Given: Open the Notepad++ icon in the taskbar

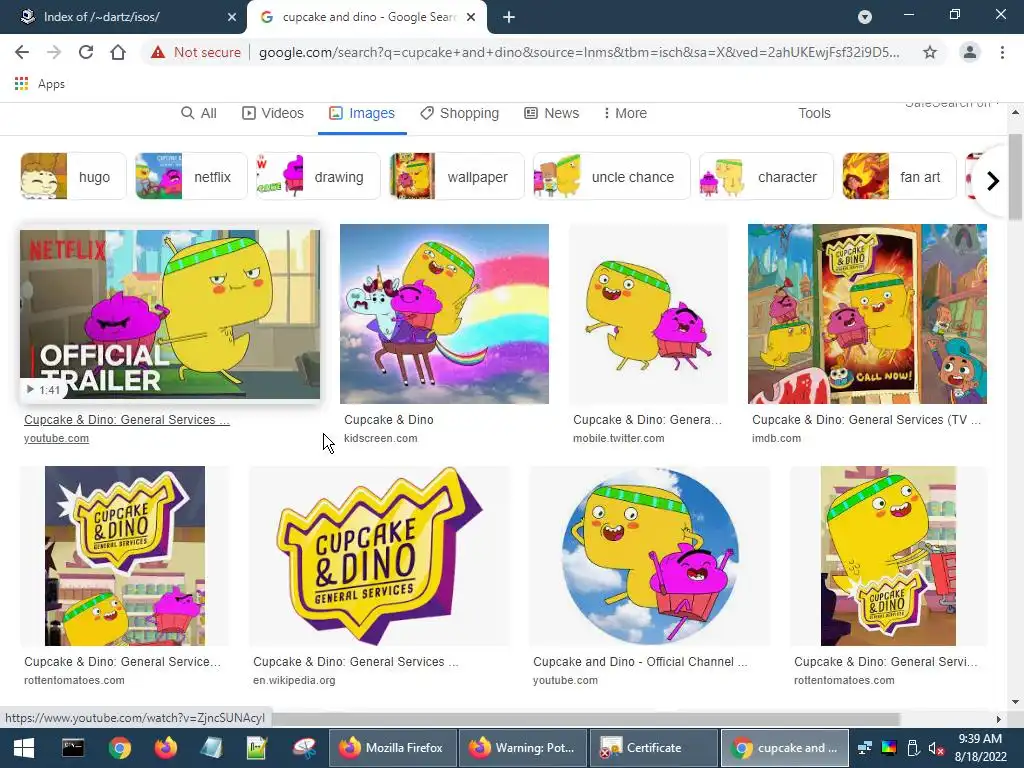Looking at the screenshot, I should [257, 748].
